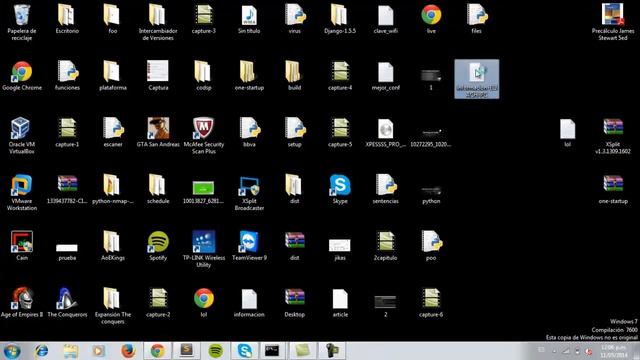Select TP-LINK Wireless Utility icon
The height and width of the screenshot is (360, 640).
pyautogui.click(x=204, y=241)
